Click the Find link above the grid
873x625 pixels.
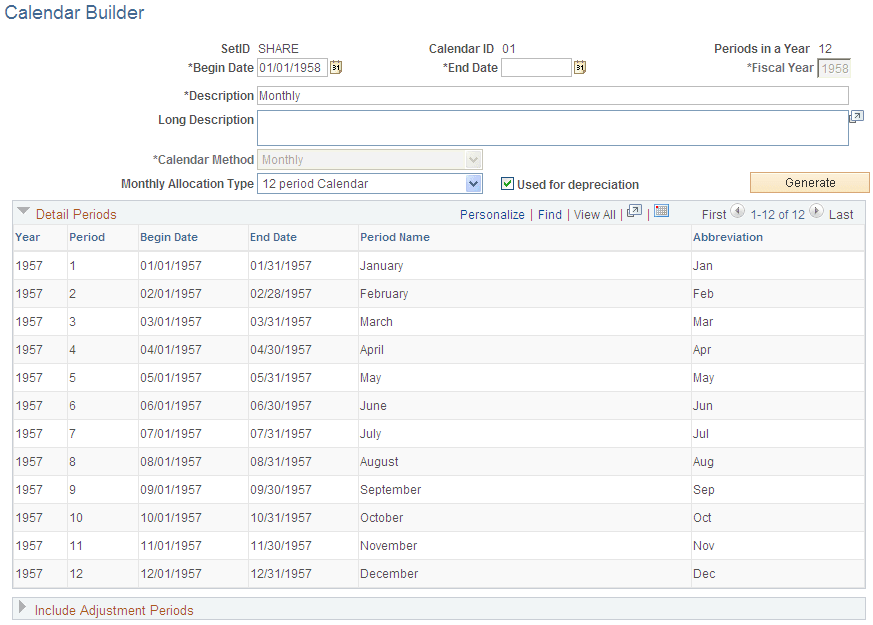[550, 214]
